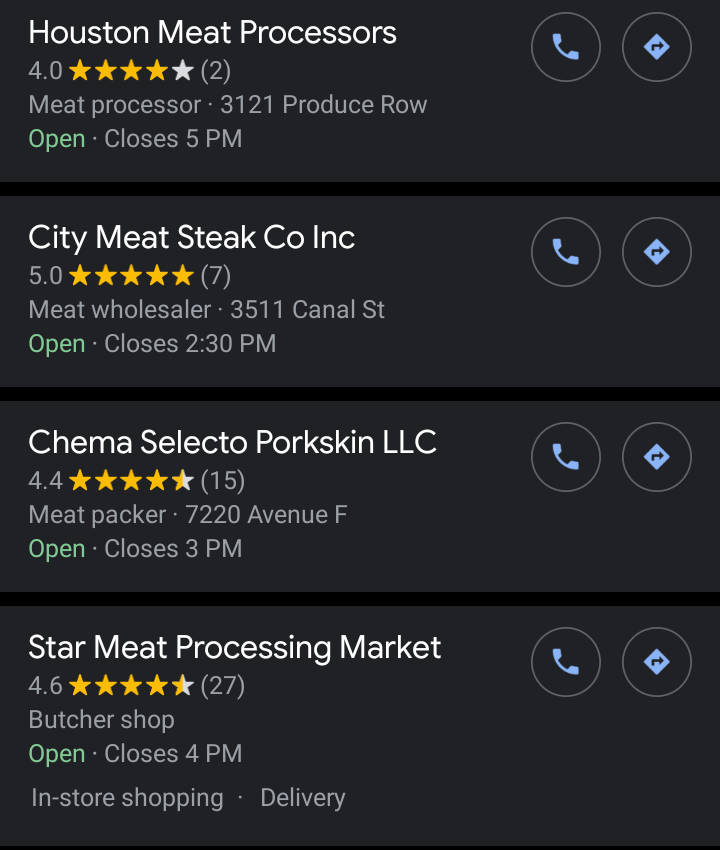Open directions to City Meat Steak Co Inc
Screen dimensions: 720x850
pyautogui.click(x=656, y=252)
